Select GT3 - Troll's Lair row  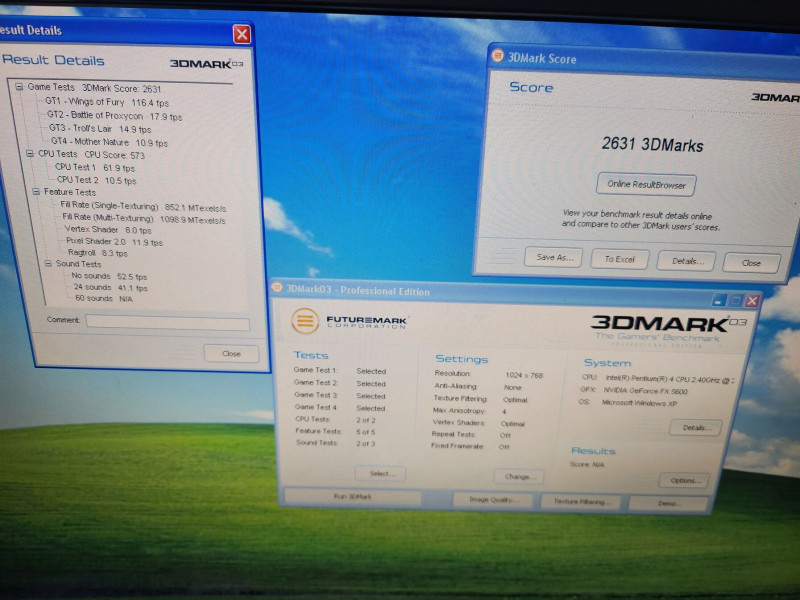[x=100, y=129]
